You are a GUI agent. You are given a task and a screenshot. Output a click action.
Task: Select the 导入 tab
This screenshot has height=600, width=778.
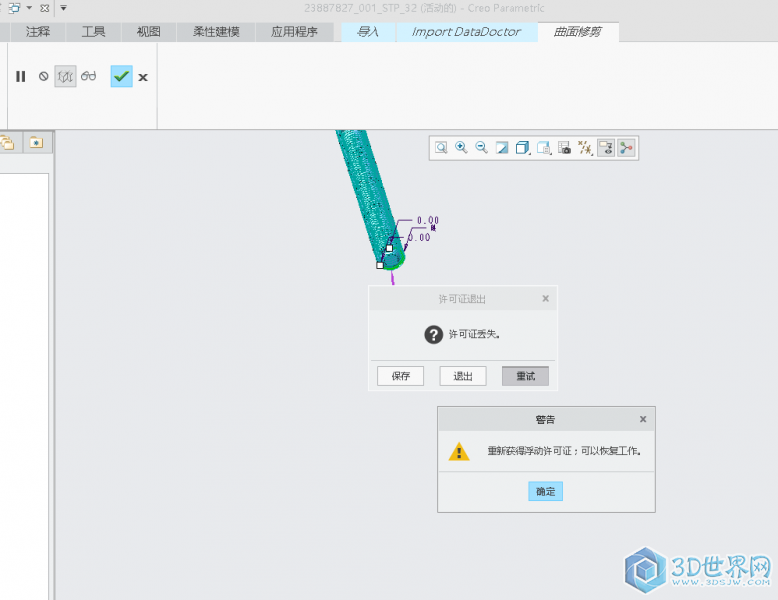coord(368,32)
